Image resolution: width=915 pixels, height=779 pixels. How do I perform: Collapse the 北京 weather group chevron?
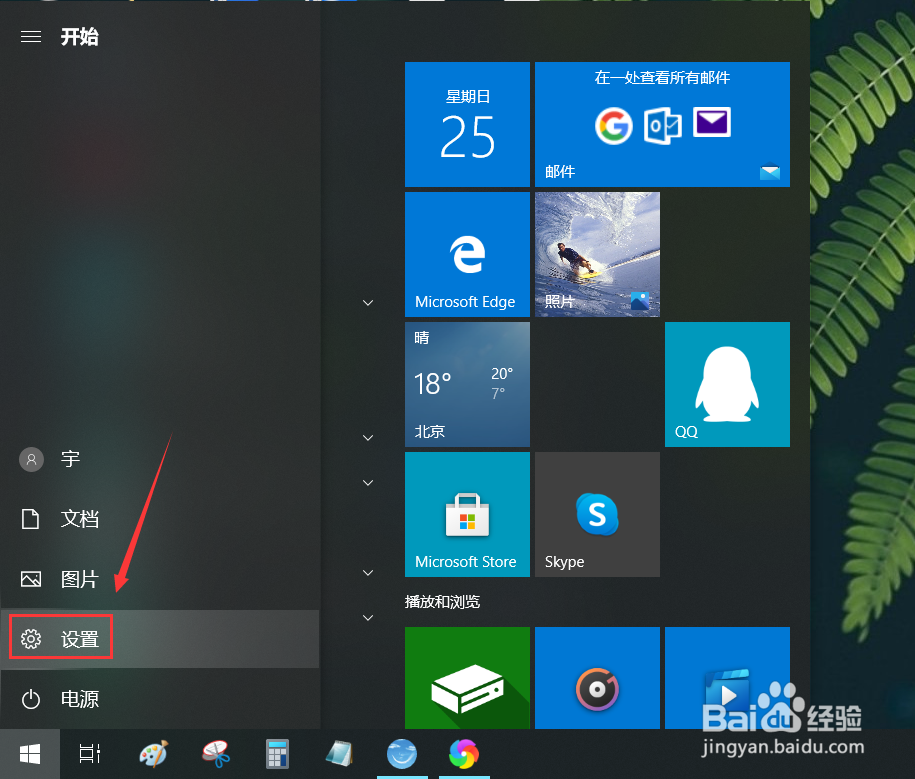pos(367,437)
